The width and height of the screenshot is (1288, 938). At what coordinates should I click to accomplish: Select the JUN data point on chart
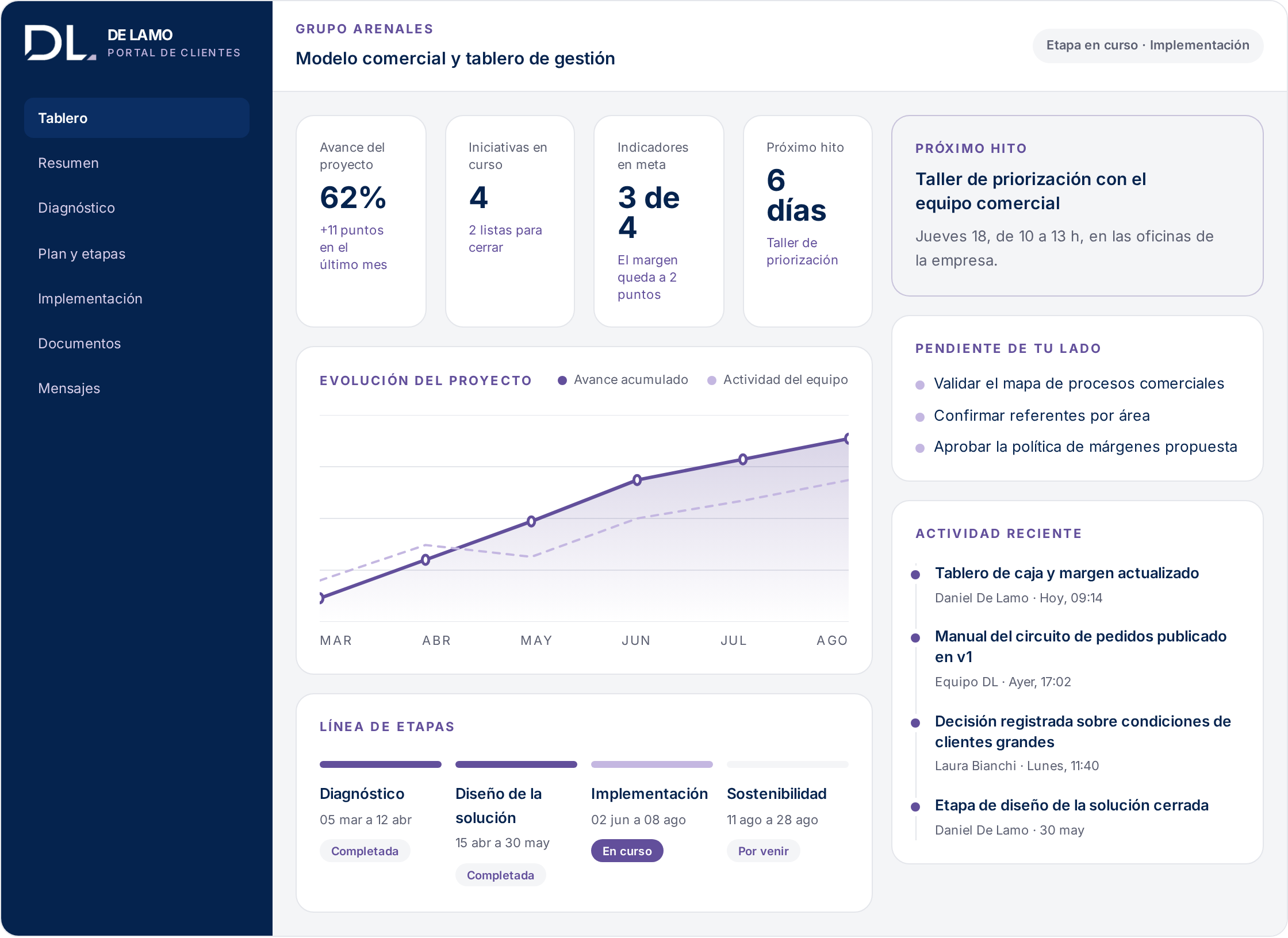coord(637,480)
